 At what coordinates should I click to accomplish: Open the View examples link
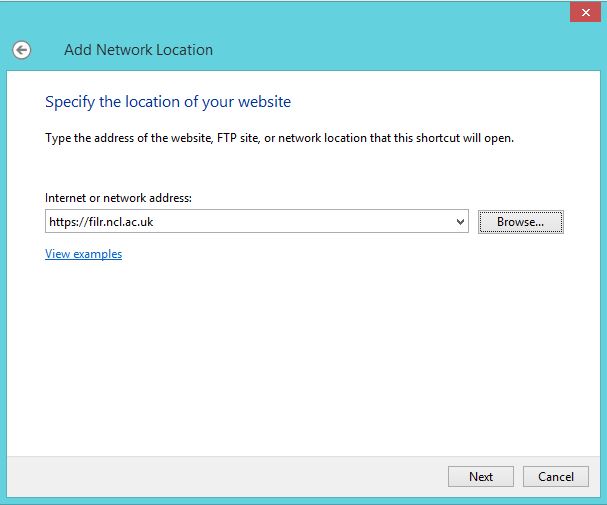(83, 254)
